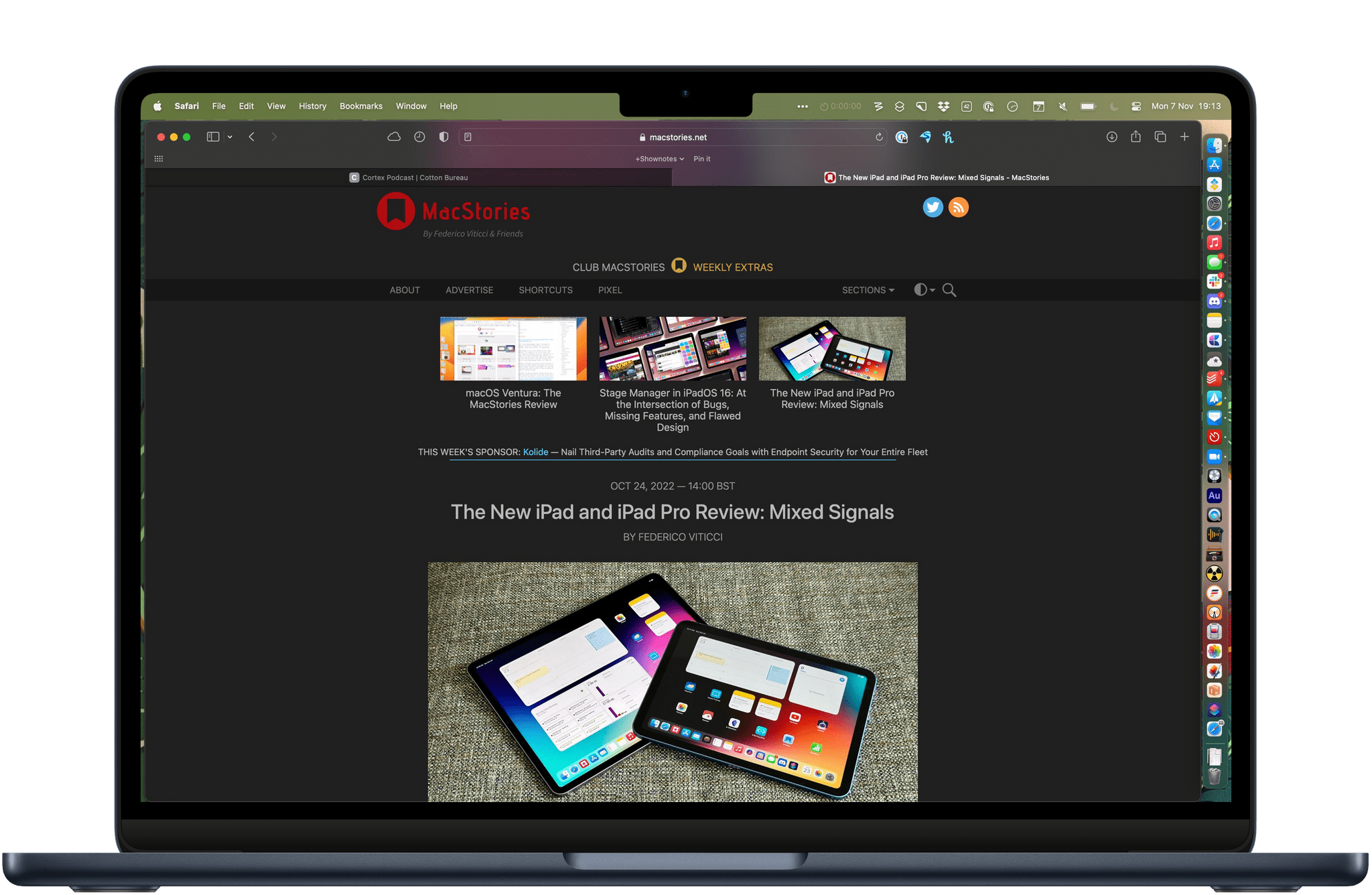Click the article hero image of two iPads
The height and width of the screenshot is (895, 1372).
673,681
